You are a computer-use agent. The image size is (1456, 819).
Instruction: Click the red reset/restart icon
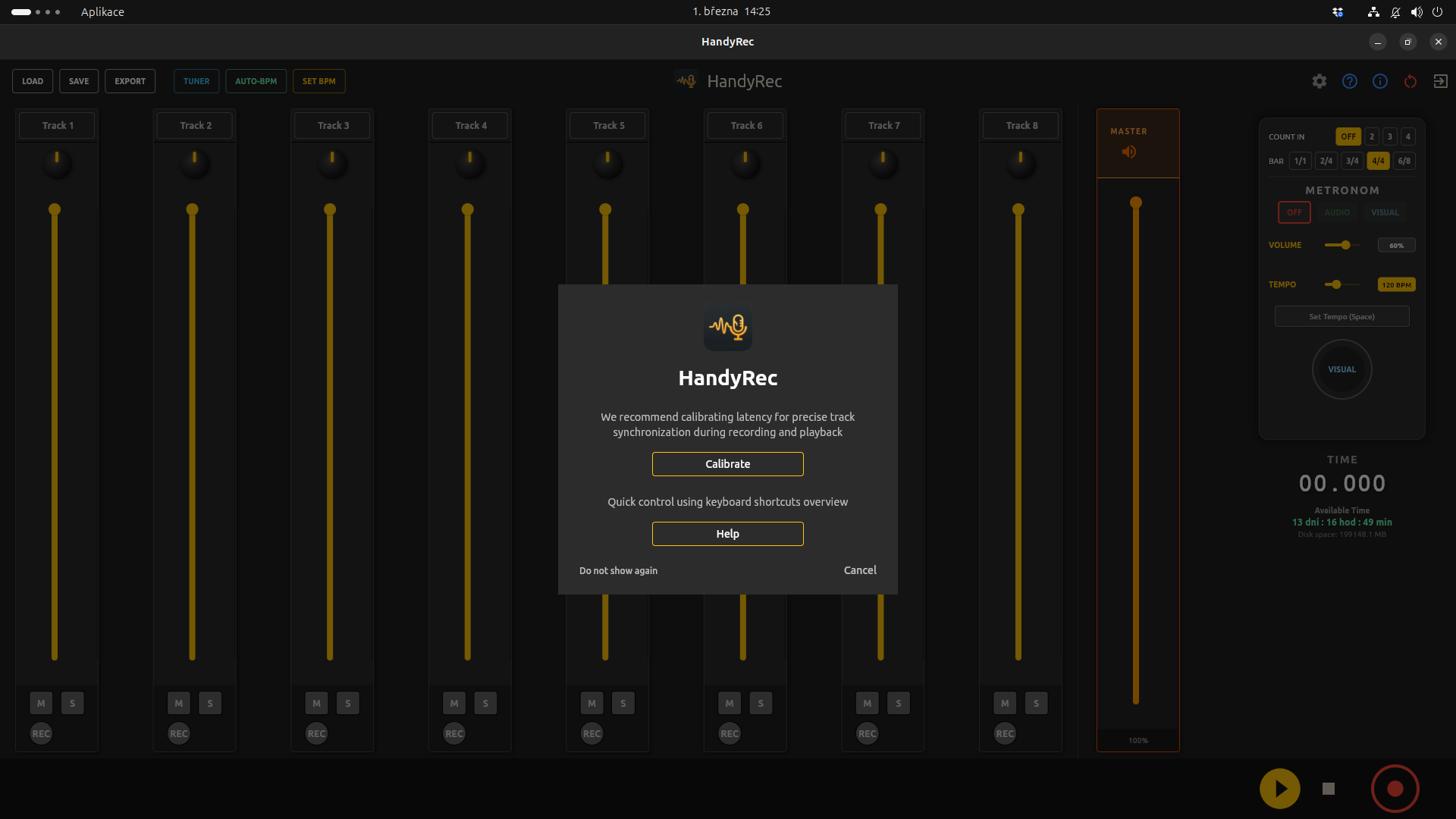point(1410,81)
